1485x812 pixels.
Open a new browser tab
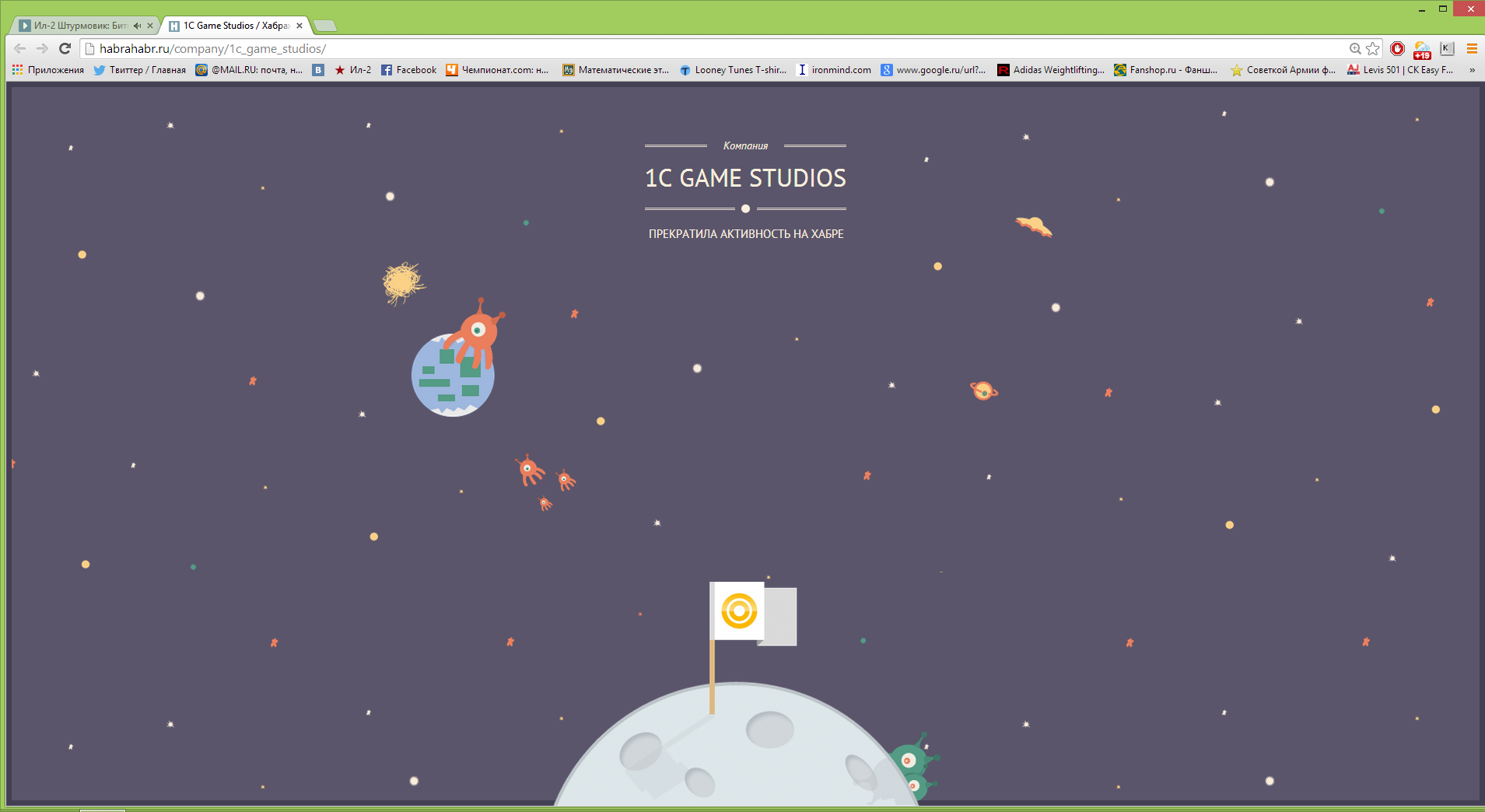point(325,26)
